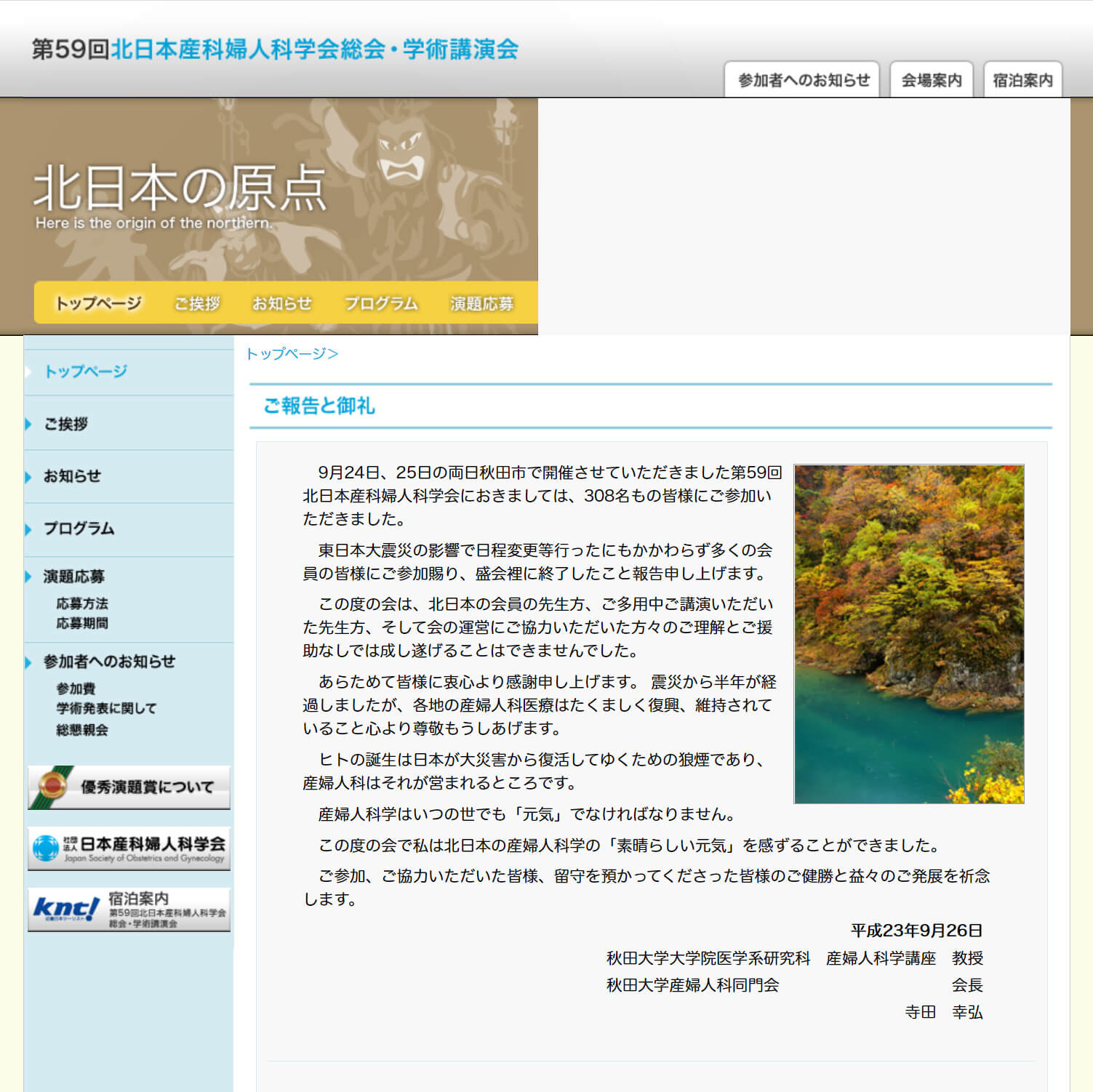1093x1092 pixels.
Task: Click the 優秀演題賞について medal banner
Action: click(x=129, y=787)
